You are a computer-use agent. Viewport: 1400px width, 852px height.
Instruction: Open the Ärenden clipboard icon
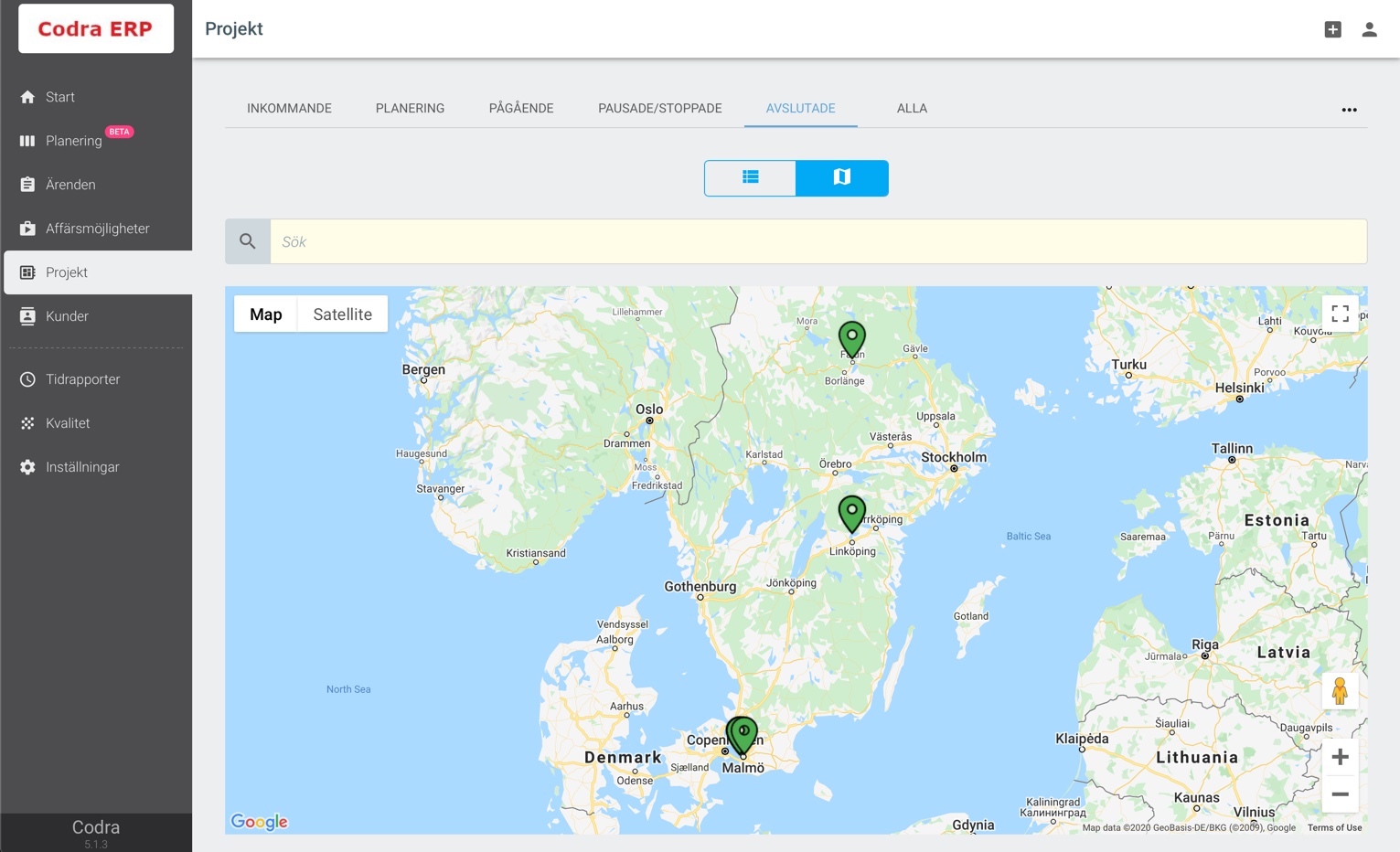[x=27, y=185]
